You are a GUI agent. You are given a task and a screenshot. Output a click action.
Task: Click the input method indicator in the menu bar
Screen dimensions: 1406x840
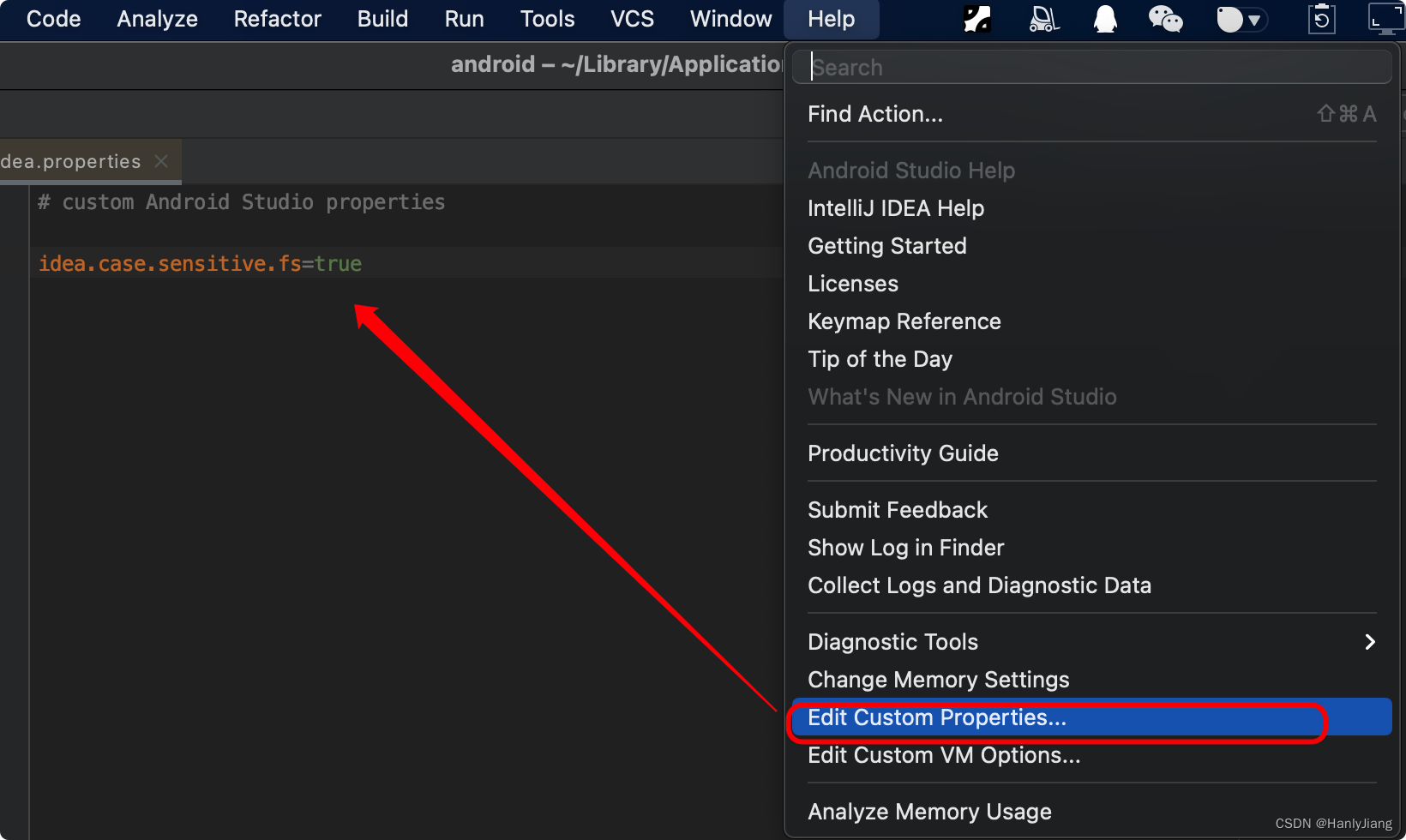tap(1228, 19)
